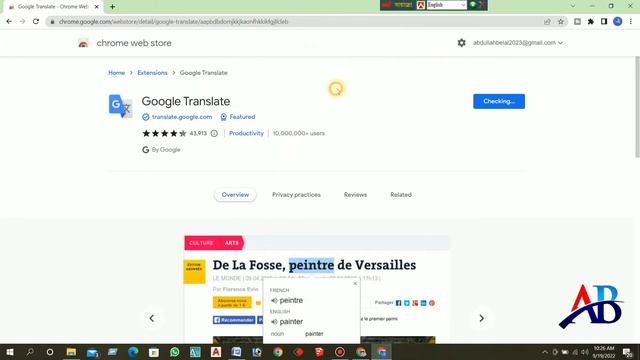Toggle the Chrome side panel icon
640x360 pixels.
(604, 22)
